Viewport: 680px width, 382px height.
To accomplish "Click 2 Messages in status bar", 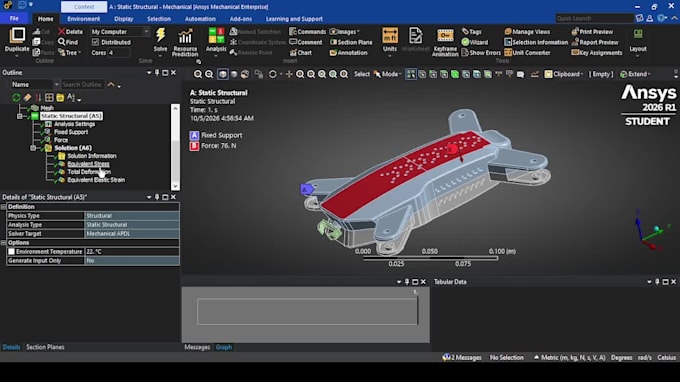I will pyautogui.click(x=462, y=358).
